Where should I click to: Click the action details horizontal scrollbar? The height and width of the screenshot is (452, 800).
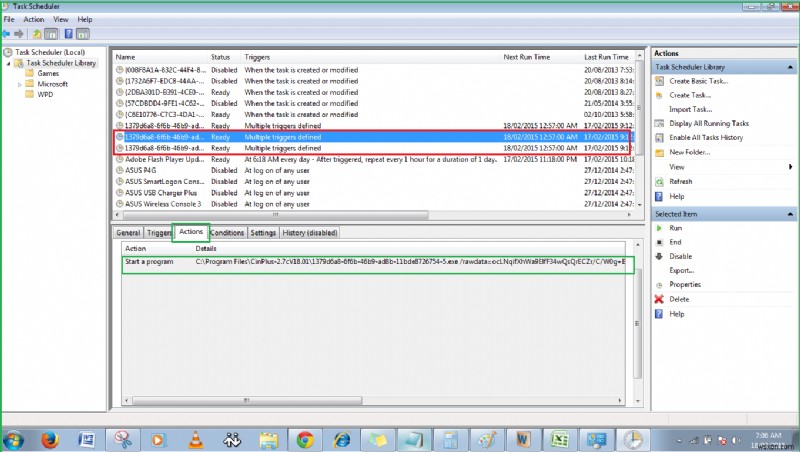[246, 401]
